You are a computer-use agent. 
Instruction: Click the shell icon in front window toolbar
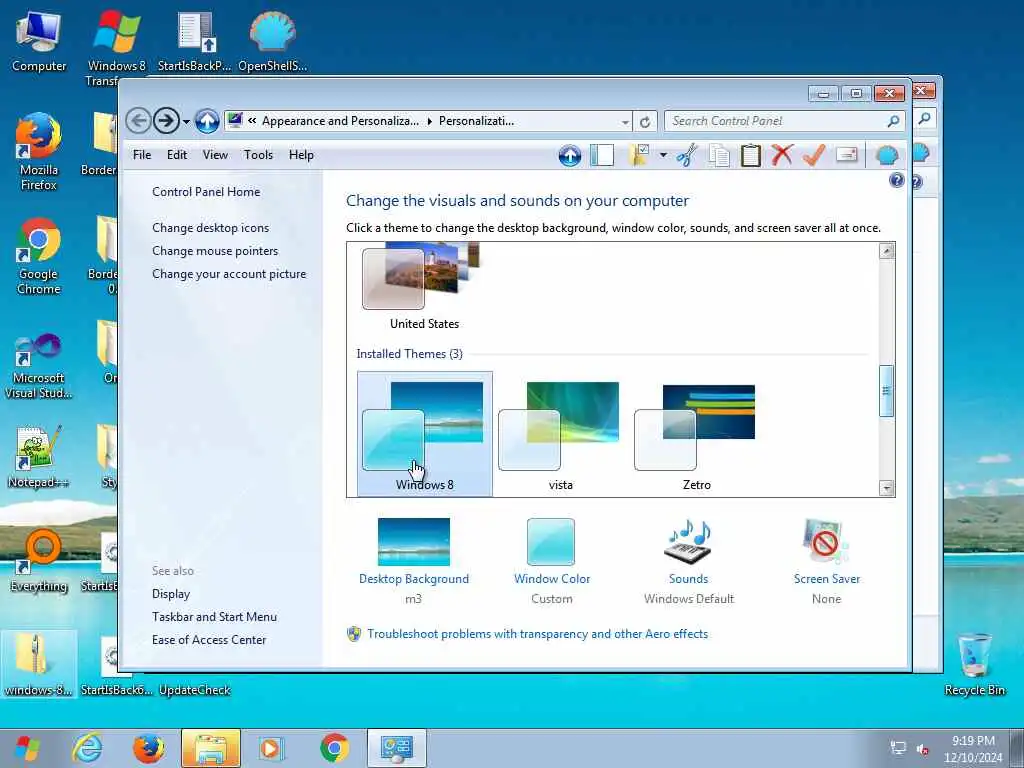[x=886, y=155]
